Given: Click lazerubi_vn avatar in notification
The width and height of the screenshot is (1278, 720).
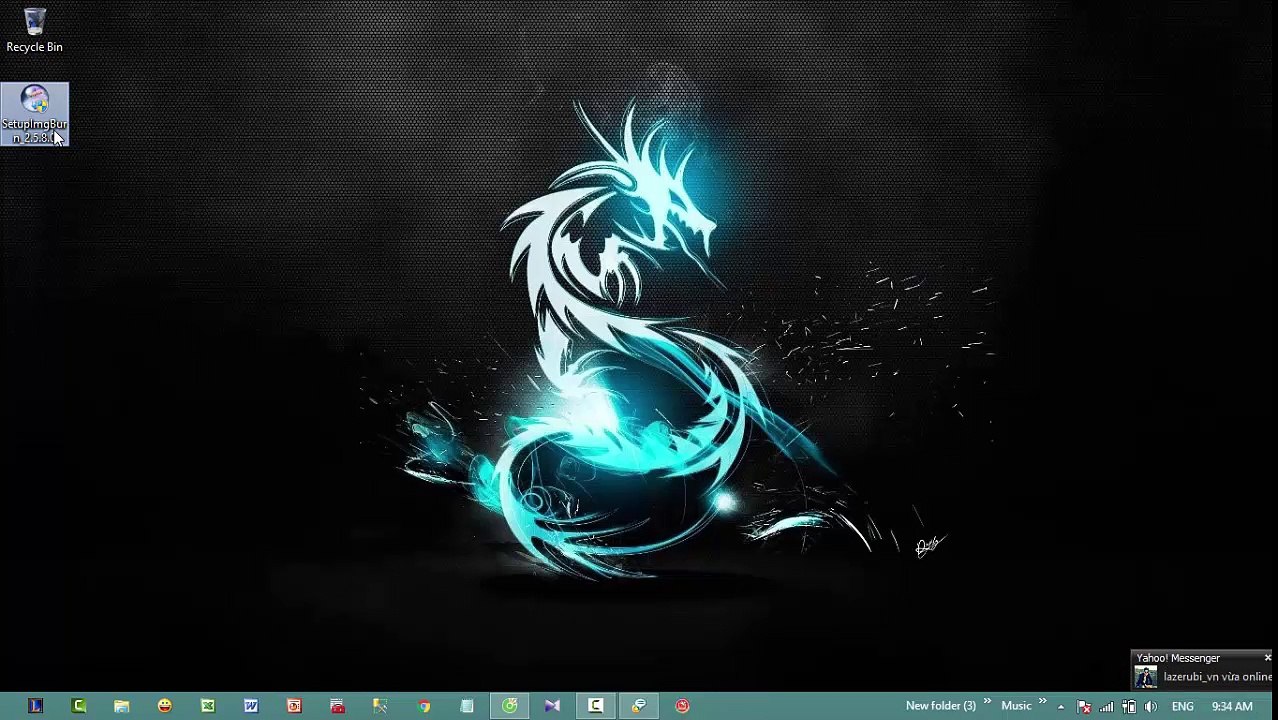Looking at the screenshot, I should point(1146,677).
